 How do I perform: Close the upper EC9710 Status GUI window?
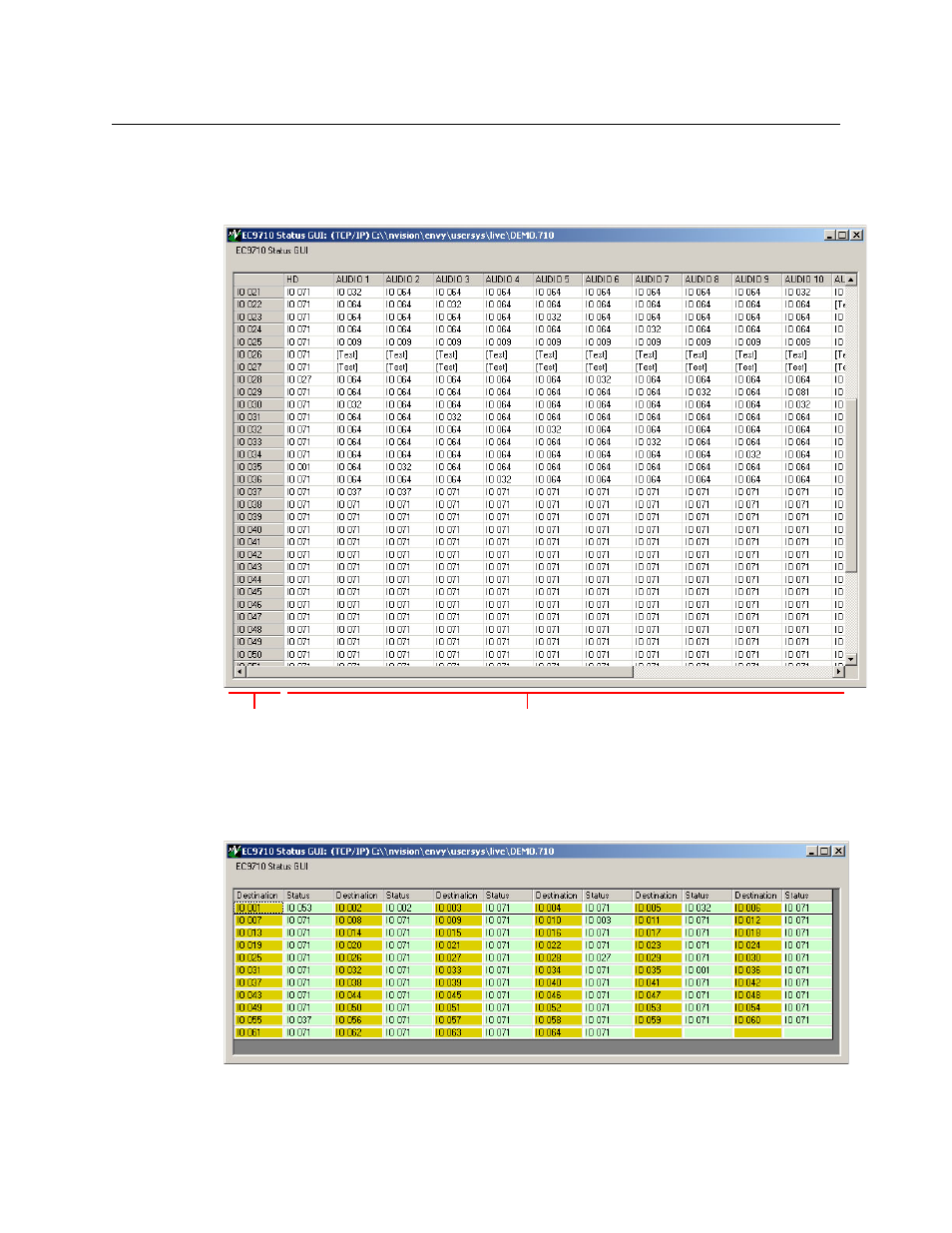[x=857, y=236]
